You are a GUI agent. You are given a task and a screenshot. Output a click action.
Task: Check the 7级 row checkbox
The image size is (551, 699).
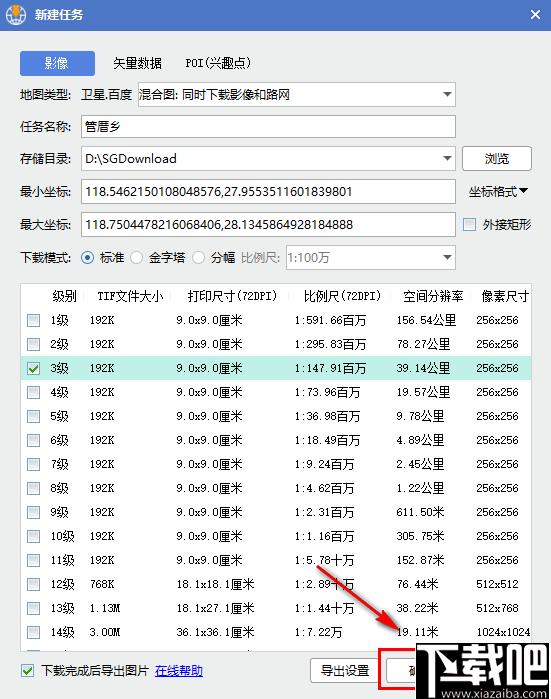pos(33,465)
